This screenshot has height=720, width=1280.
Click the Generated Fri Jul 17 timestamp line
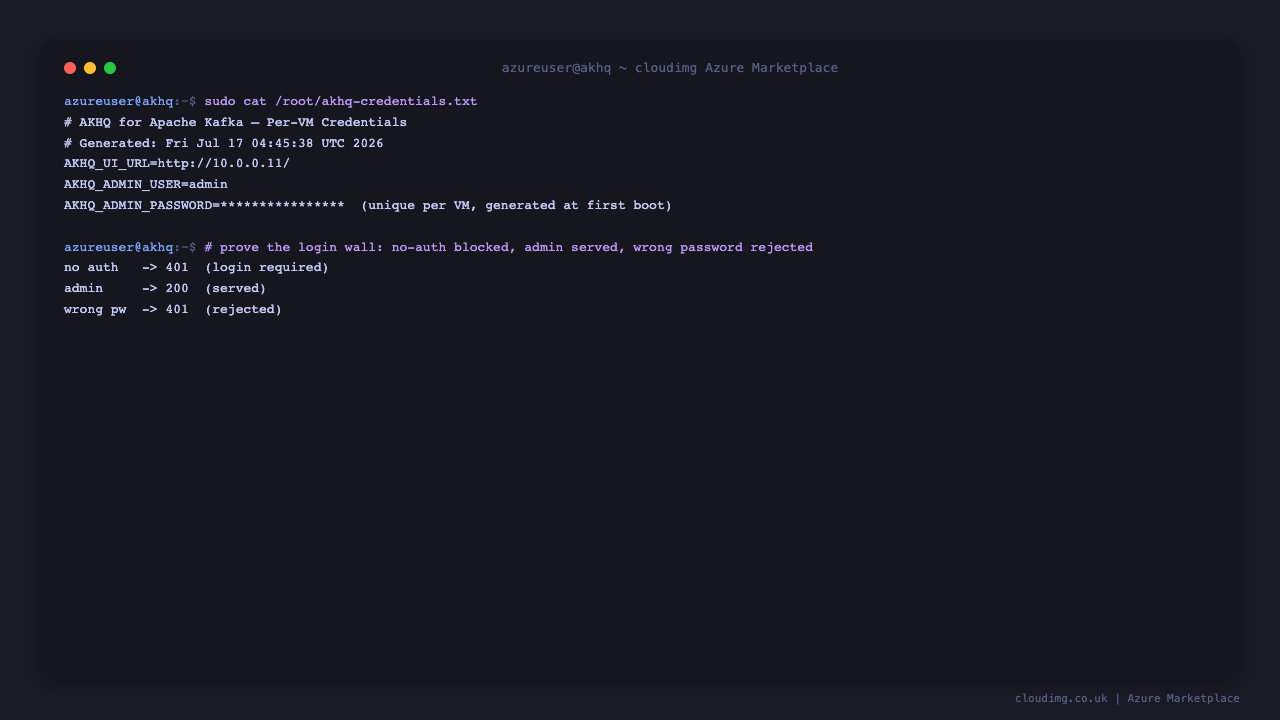224,144
